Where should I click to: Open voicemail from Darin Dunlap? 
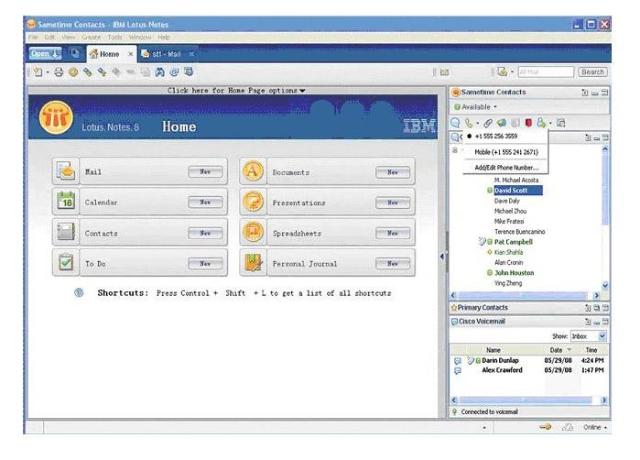tap(529, 360)
